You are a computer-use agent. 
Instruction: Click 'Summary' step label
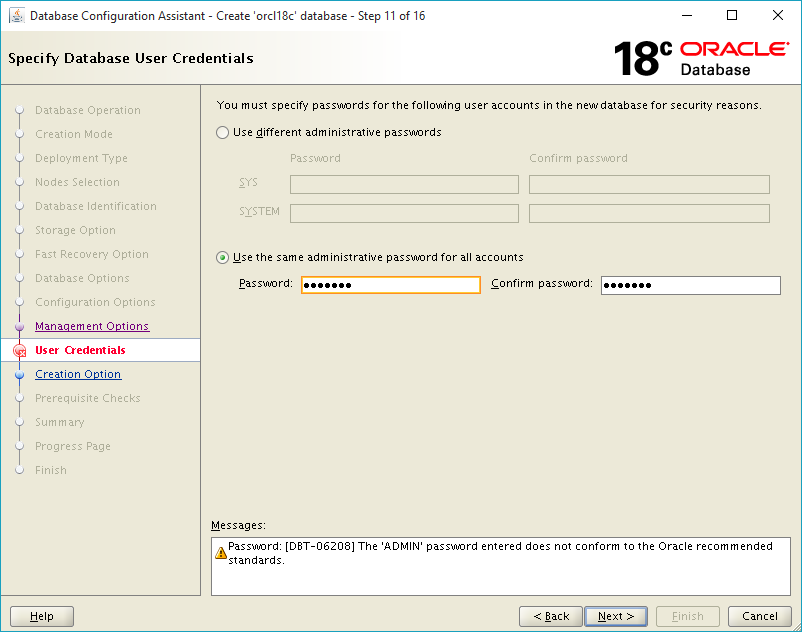(x=60, y=422)
